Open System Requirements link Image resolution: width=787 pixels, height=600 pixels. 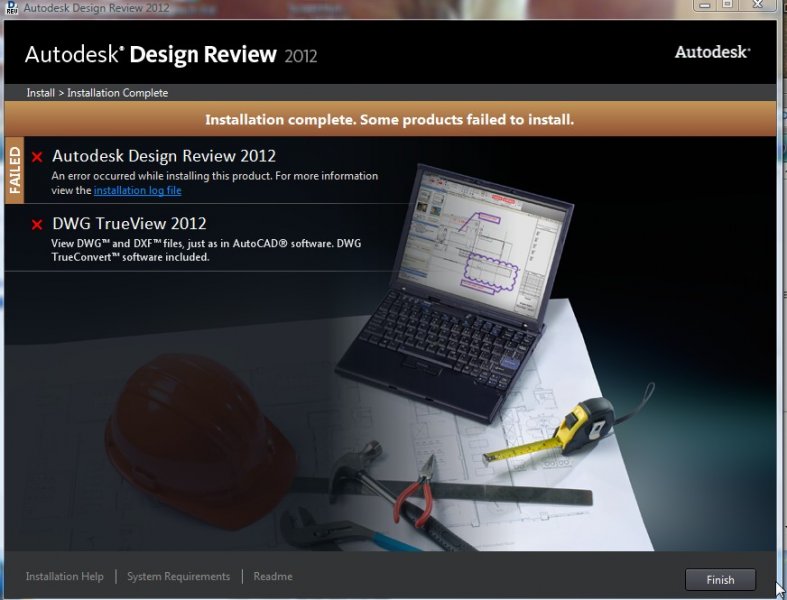coord(179,576)
